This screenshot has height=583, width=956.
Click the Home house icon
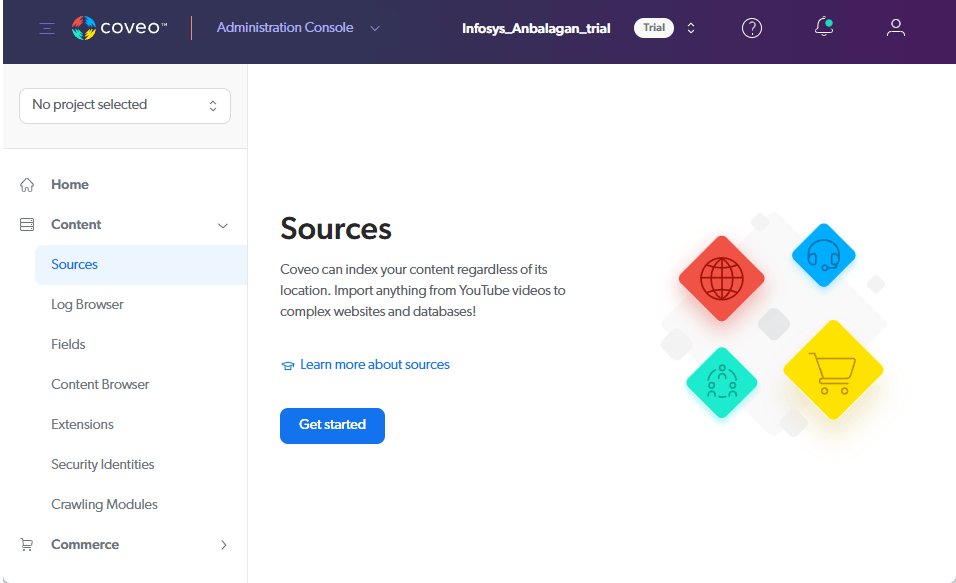click(27, 185)
